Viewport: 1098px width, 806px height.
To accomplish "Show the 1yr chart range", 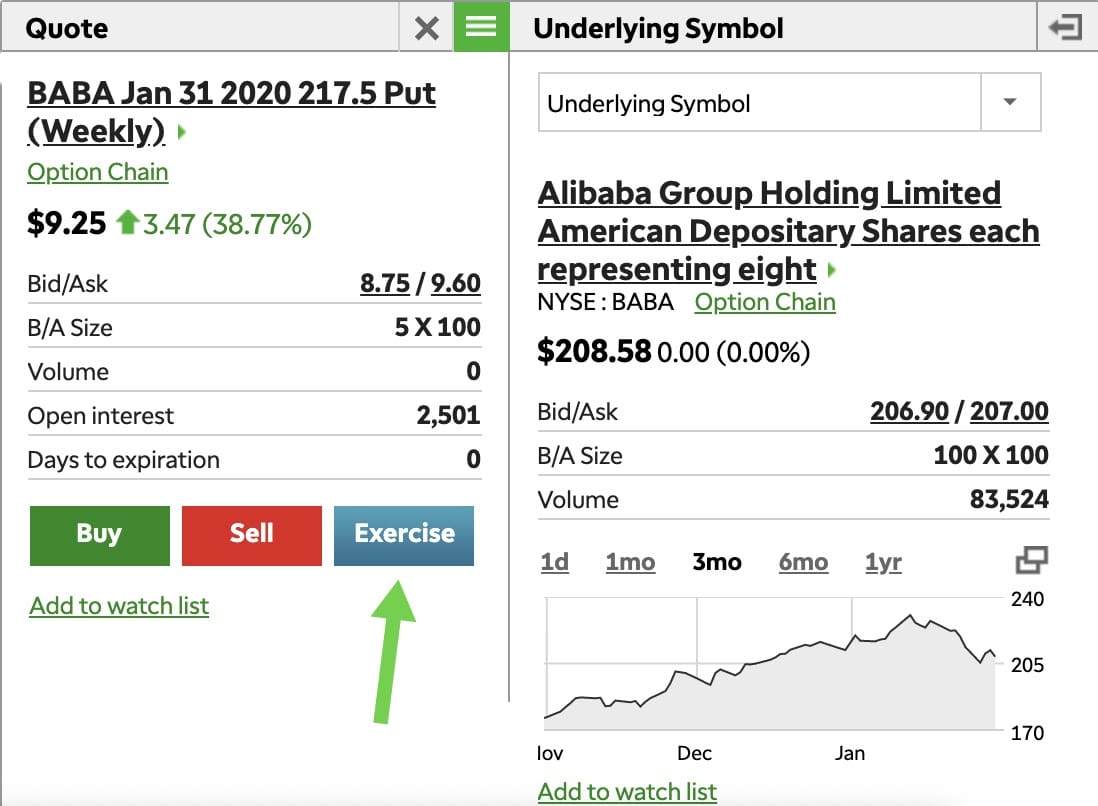I will (x=883, y=562).
